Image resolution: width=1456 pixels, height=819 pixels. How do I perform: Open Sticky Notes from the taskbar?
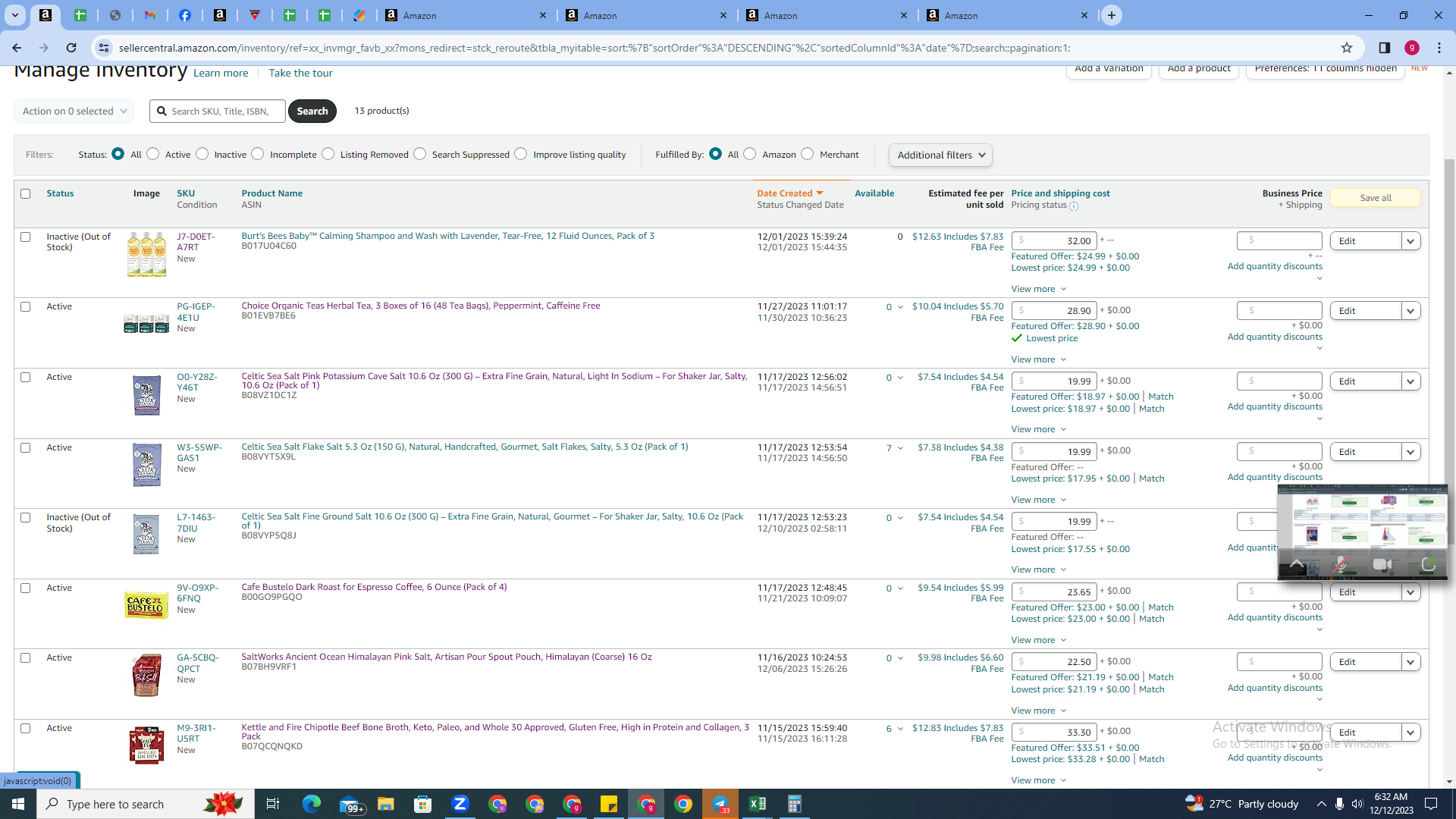(609, 804)
